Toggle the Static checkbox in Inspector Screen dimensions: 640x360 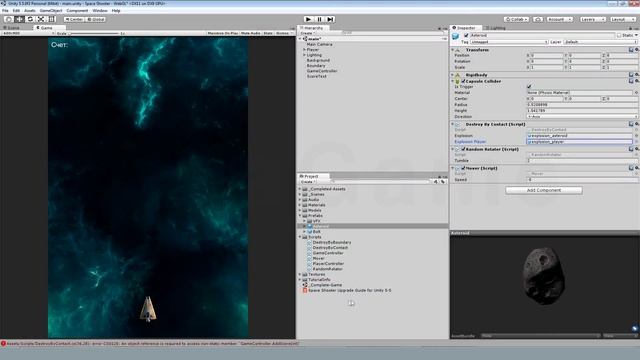click(619, 36)
